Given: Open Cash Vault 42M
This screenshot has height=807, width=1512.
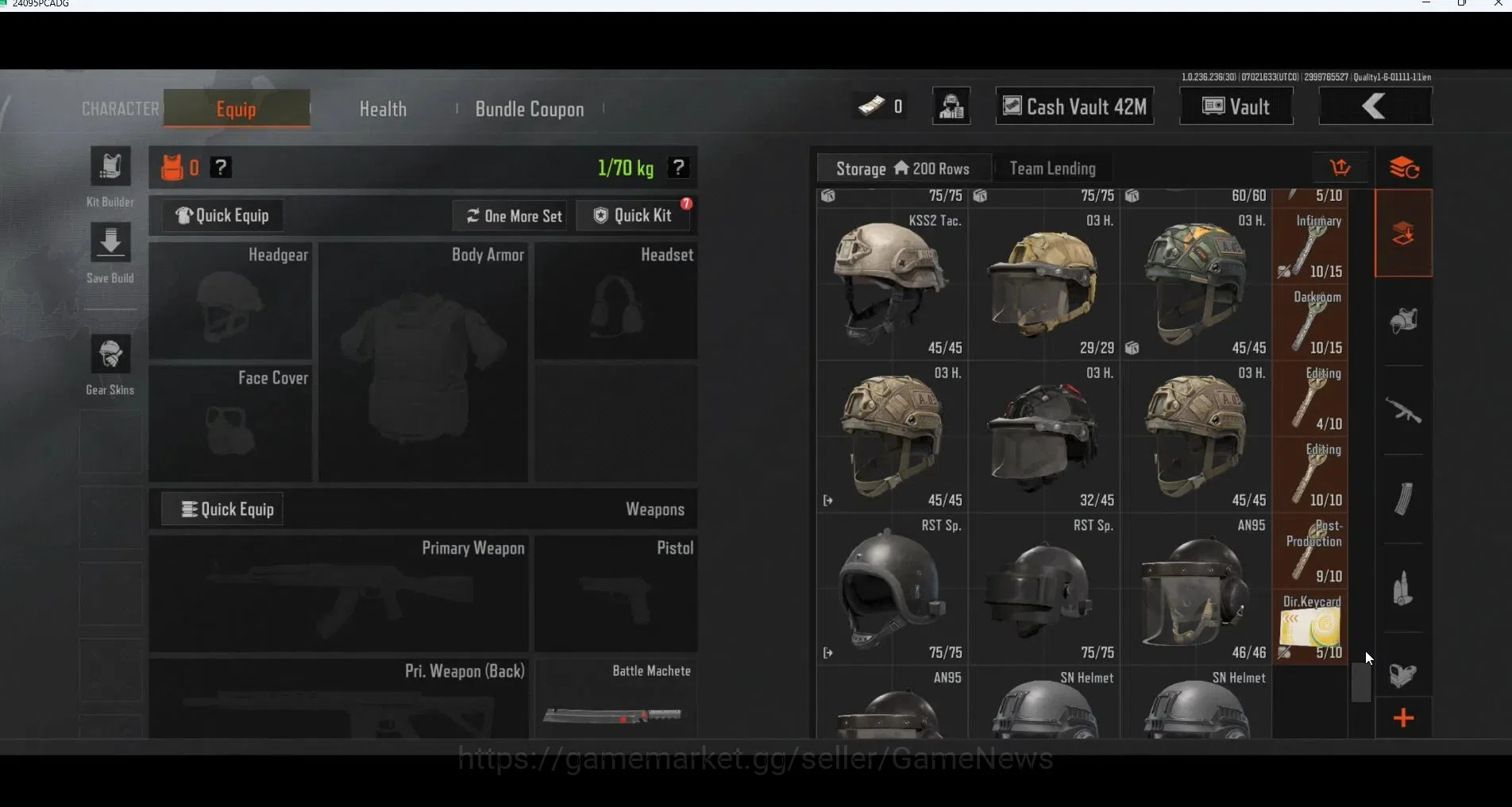Looking at the screenshot, I should [x=1075, y=106].
